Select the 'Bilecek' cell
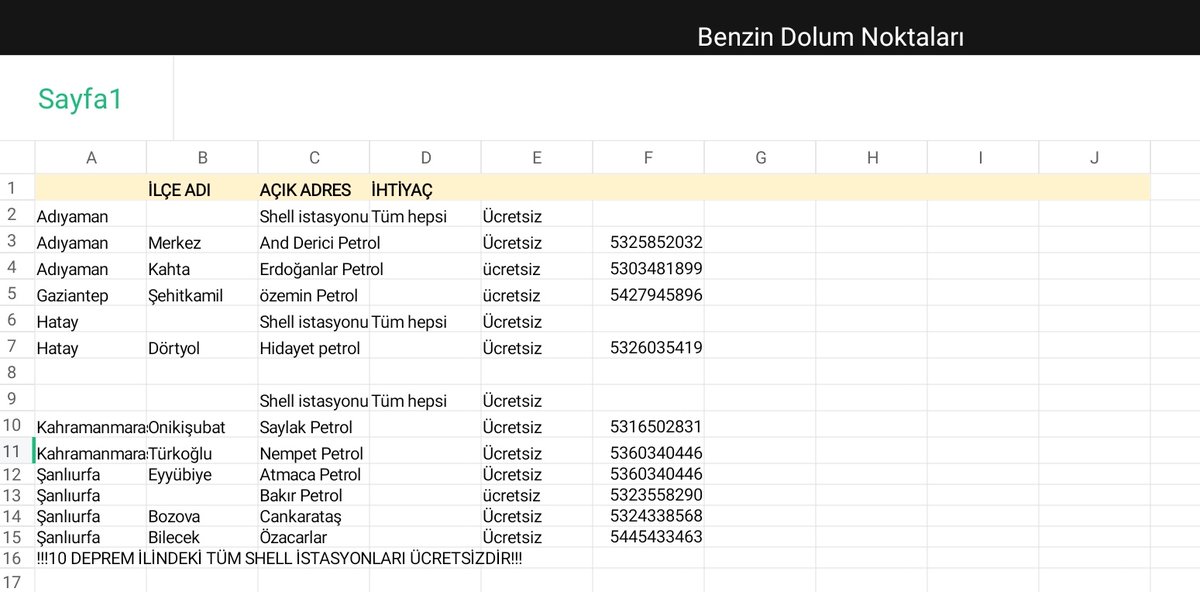 point(202,538)
